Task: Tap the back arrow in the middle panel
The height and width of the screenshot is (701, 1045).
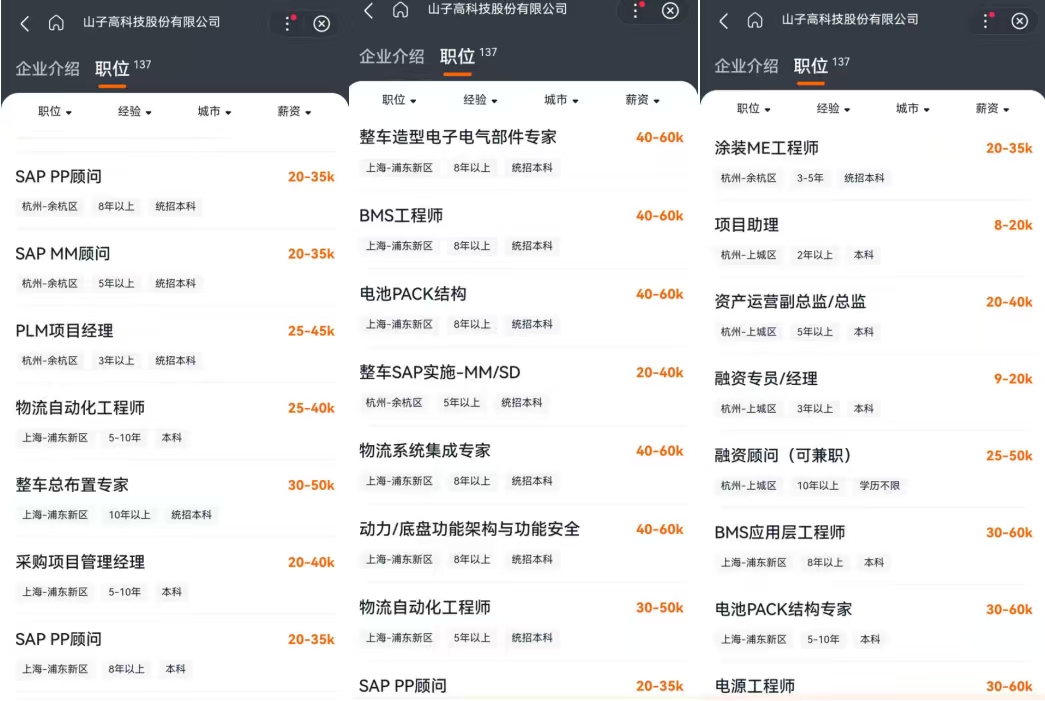Action: (369, 10)
